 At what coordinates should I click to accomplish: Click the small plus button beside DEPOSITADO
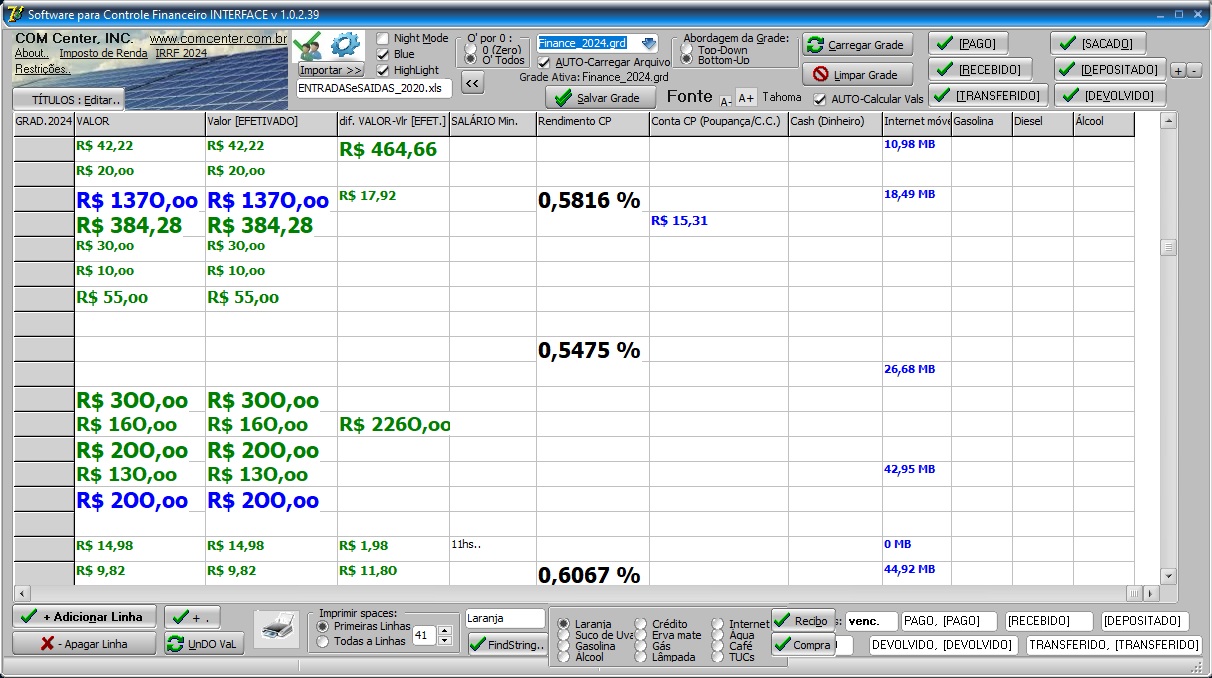tap(1178, 71)
